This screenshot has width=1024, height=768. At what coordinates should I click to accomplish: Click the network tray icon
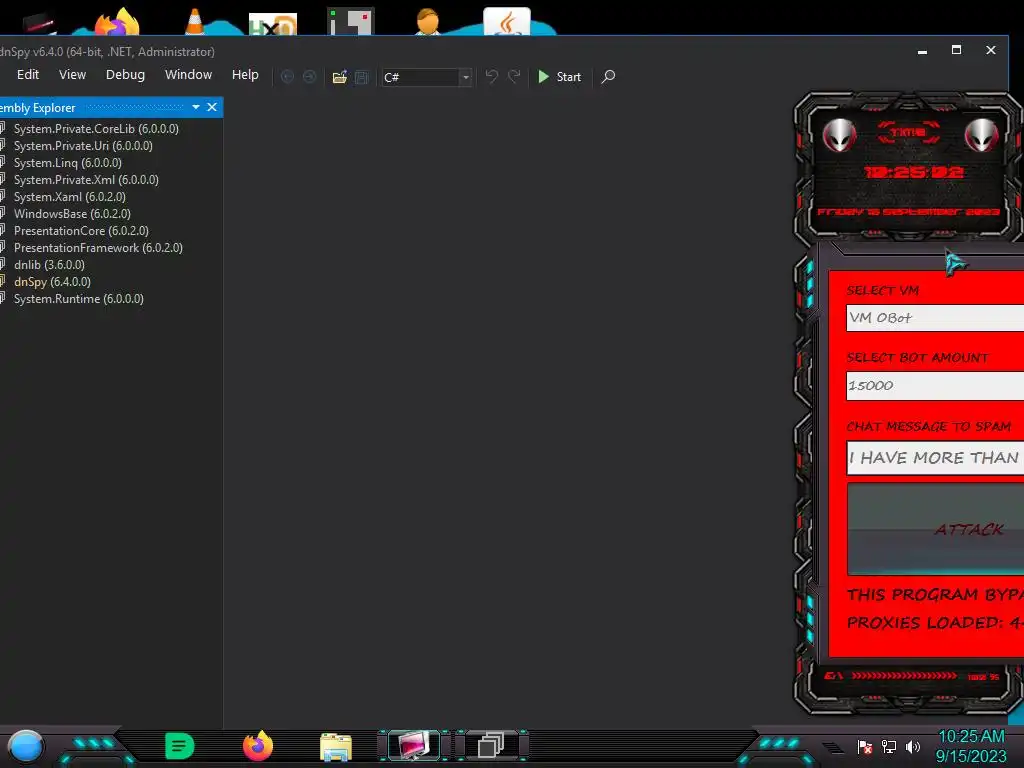tap(889, 746)
